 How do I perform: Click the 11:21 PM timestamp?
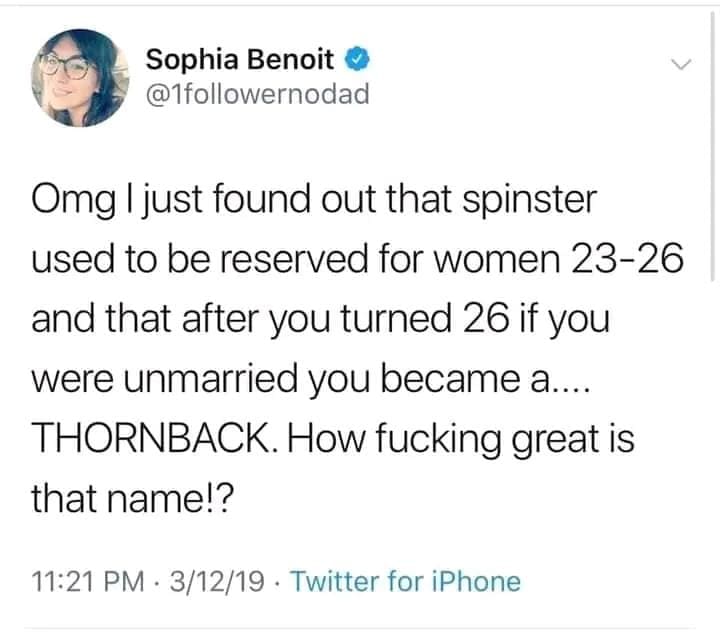coord(91,580)
